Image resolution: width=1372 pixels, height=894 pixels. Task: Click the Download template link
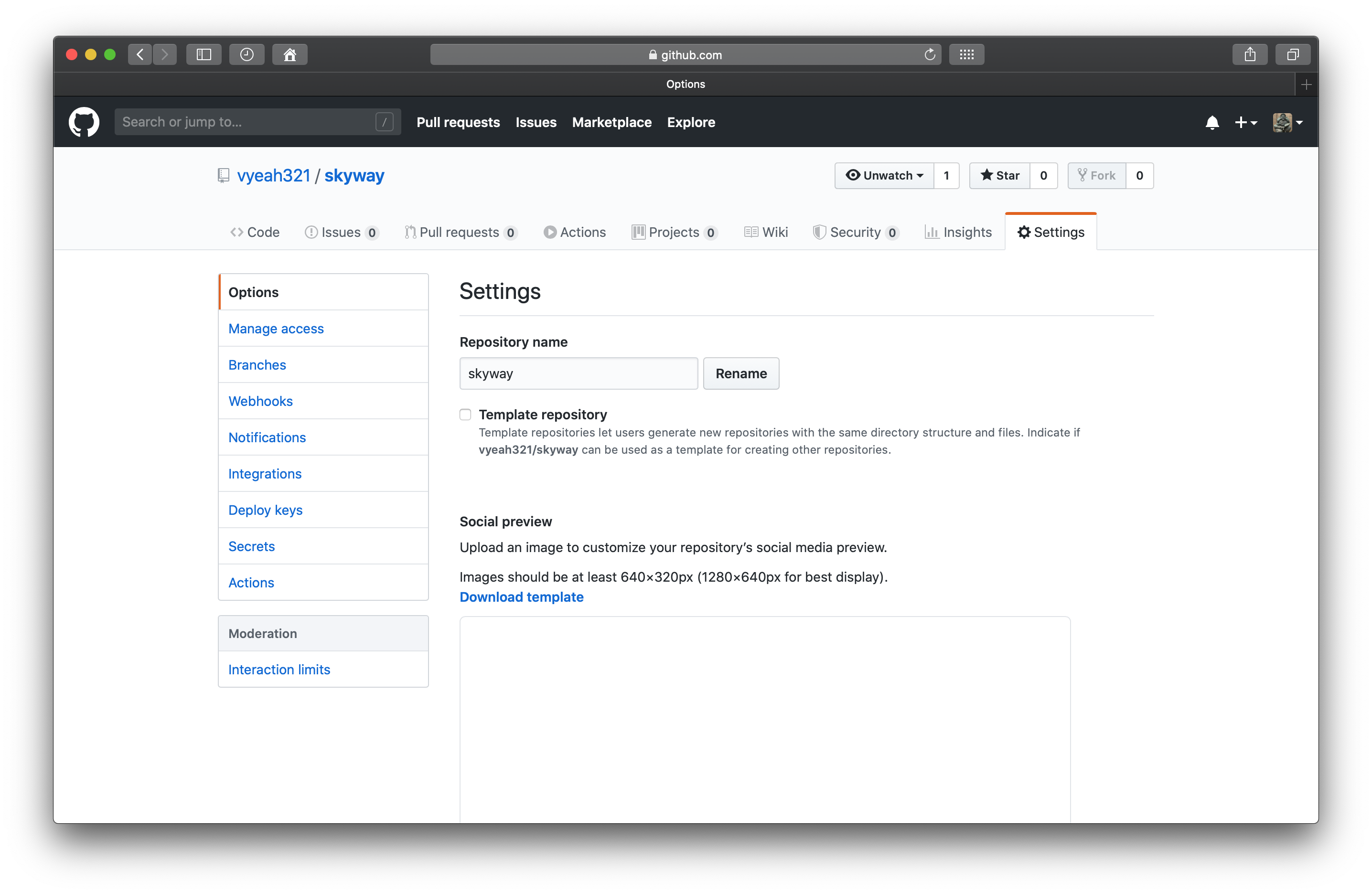(521, 597)
